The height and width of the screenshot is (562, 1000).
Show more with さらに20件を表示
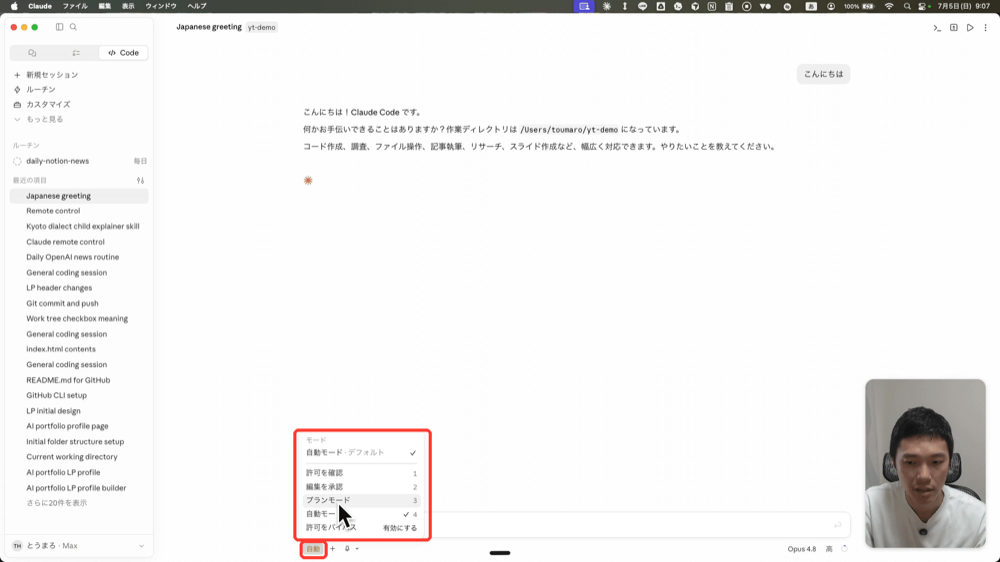(x=56, y=503)
